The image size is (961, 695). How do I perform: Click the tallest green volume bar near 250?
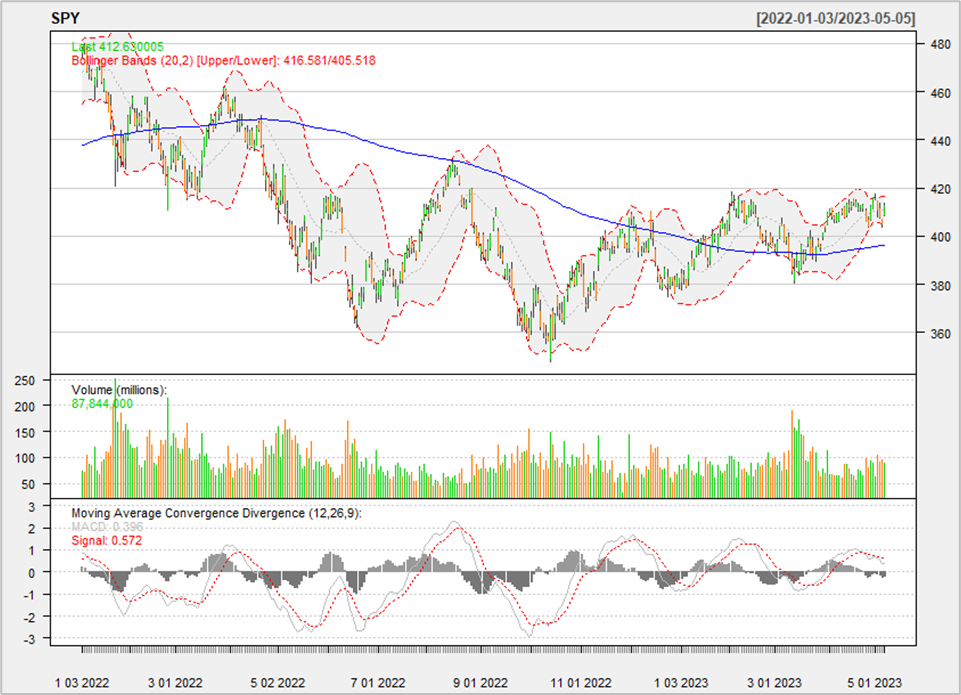[x=115, y=438]
